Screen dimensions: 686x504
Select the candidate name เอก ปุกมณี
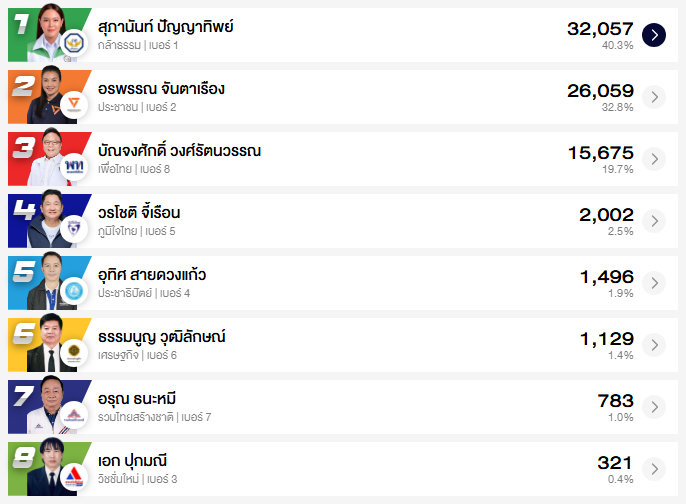[x=132, y=461]
